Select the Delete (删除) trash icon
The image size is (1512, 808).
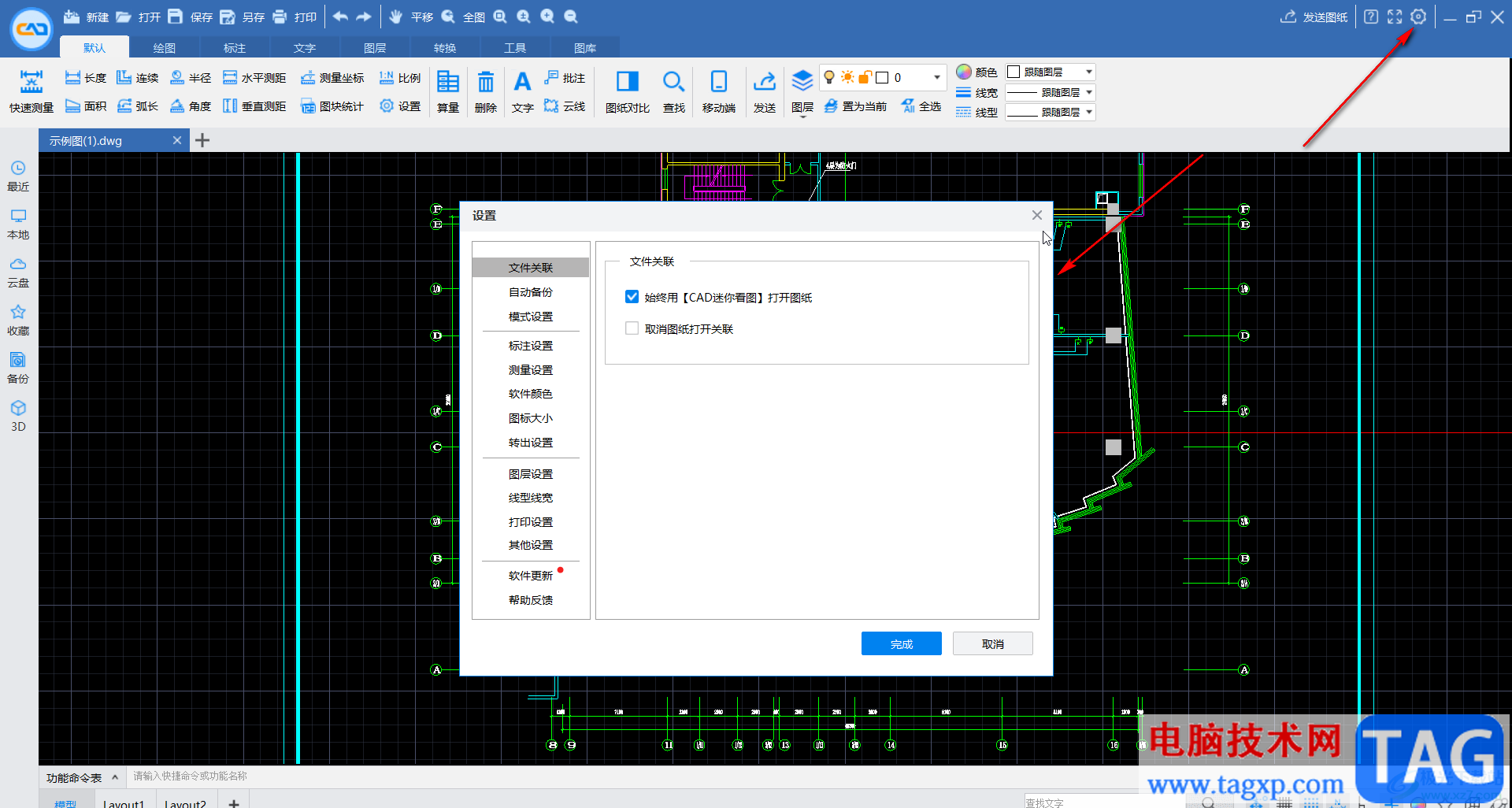[486, 82]
